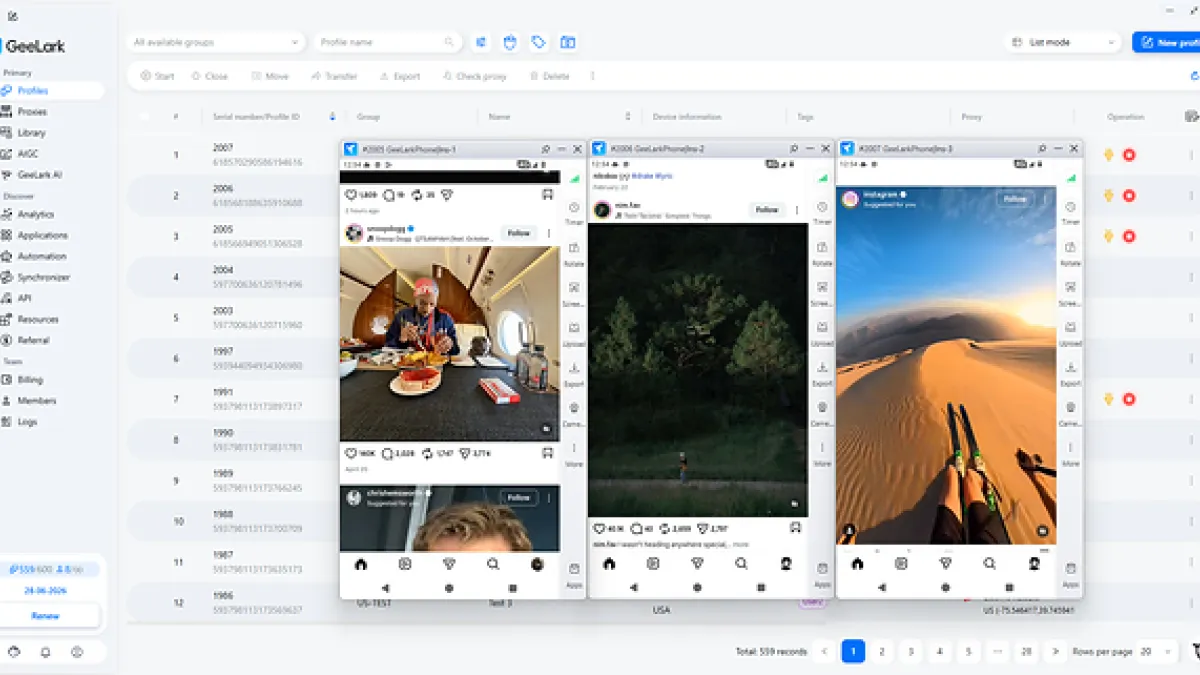Click the Check proxy button

[x=474, y=76]
